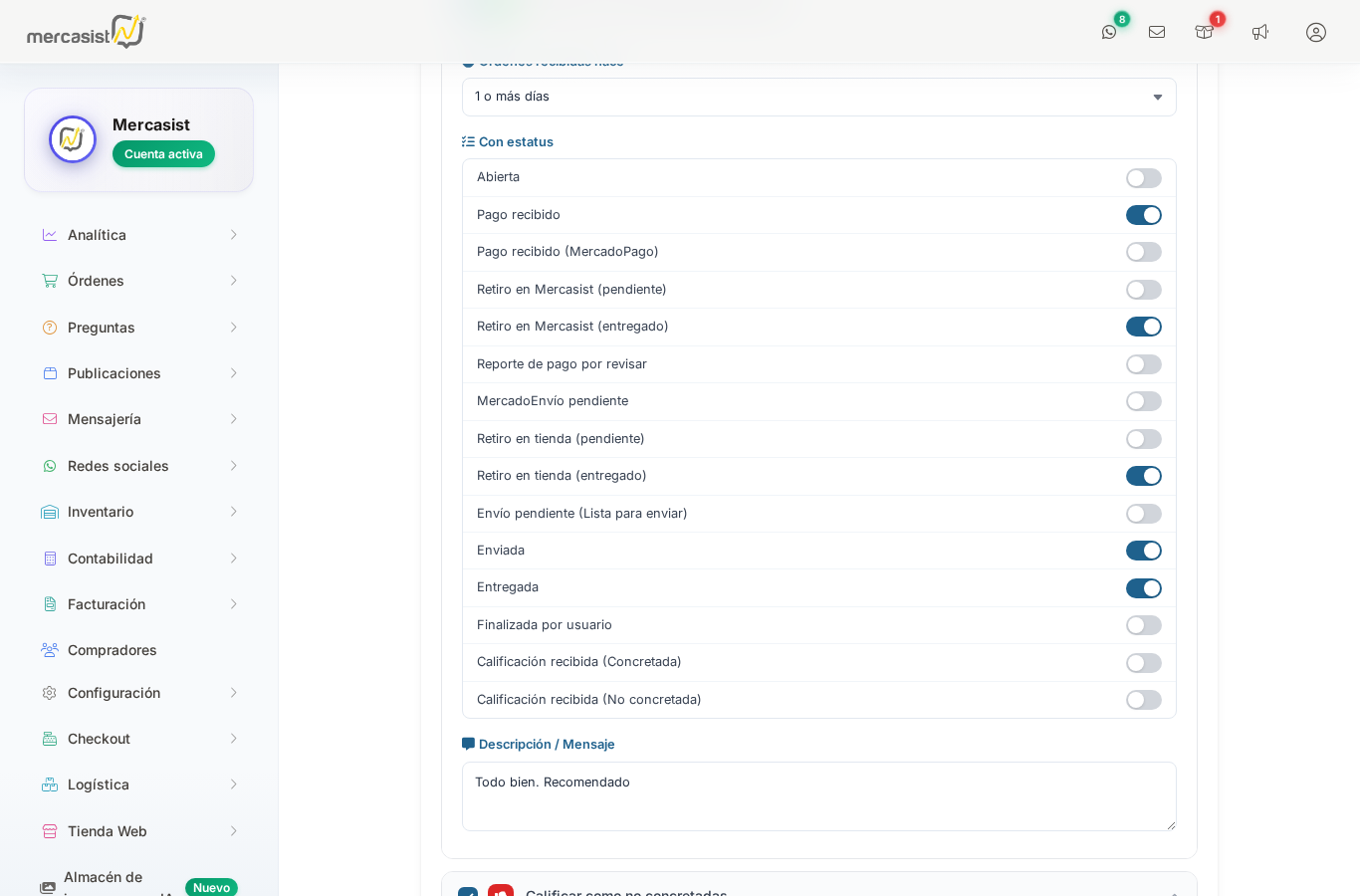Click the Tienda Web storefront icon

tap(50, 831)
